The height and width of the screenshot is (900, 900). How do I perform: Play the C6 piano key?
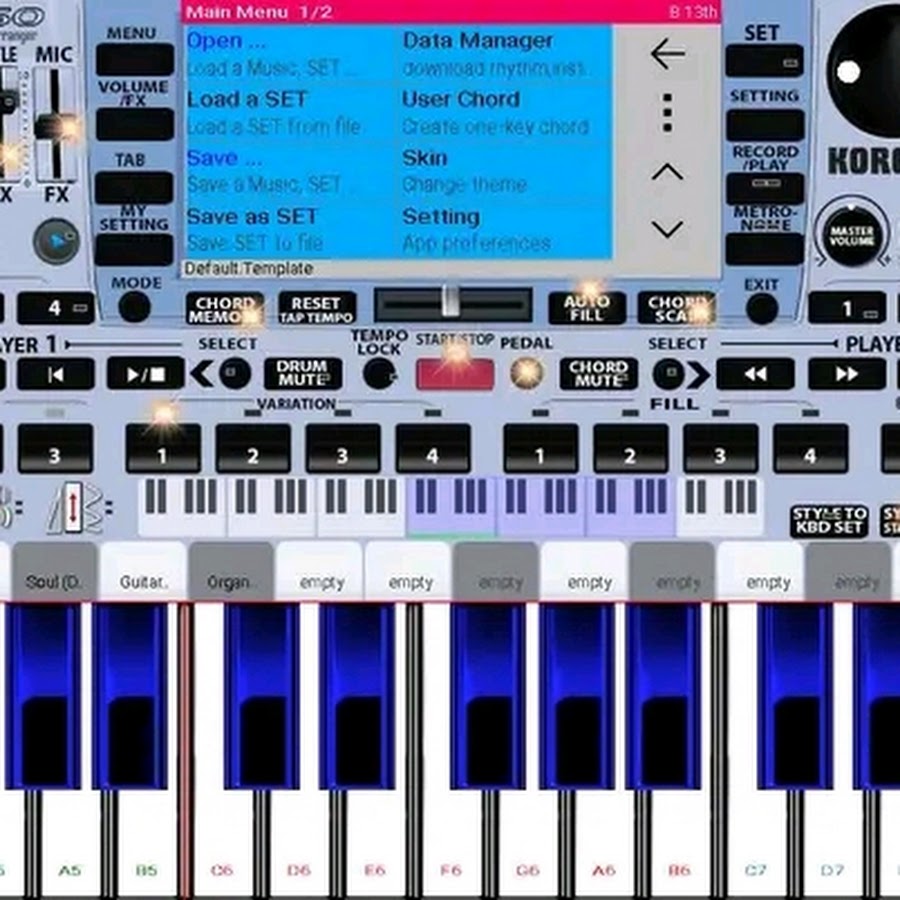pos(222,832)
